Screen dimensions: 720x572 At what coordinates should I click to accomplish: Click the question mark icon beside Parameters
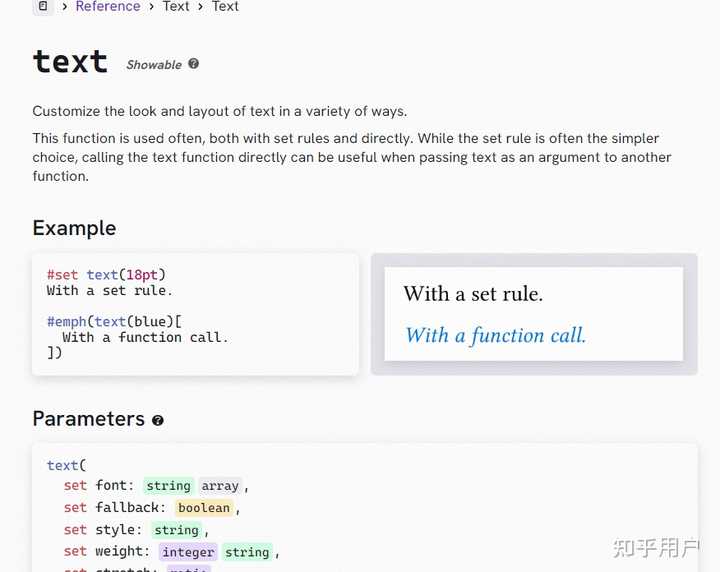[158, 421]
